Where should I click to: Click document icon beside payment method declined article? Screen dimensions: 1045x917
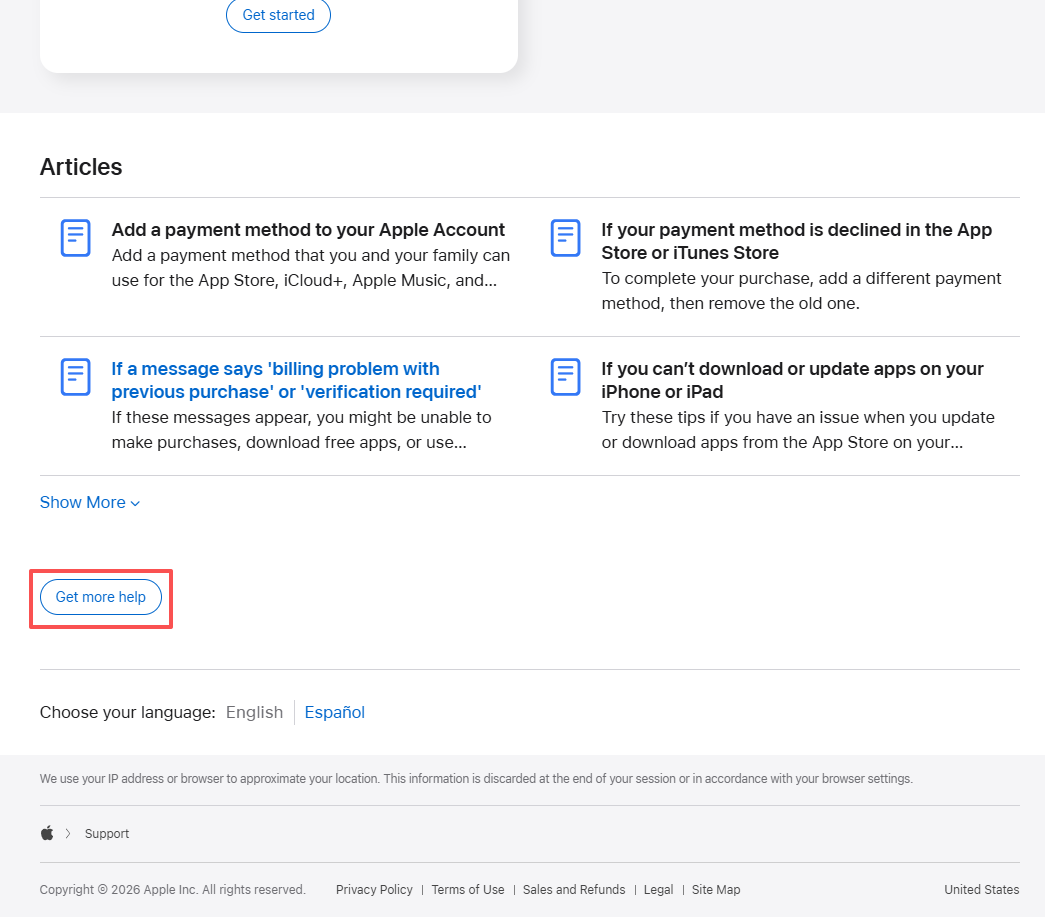click(565, 238)
